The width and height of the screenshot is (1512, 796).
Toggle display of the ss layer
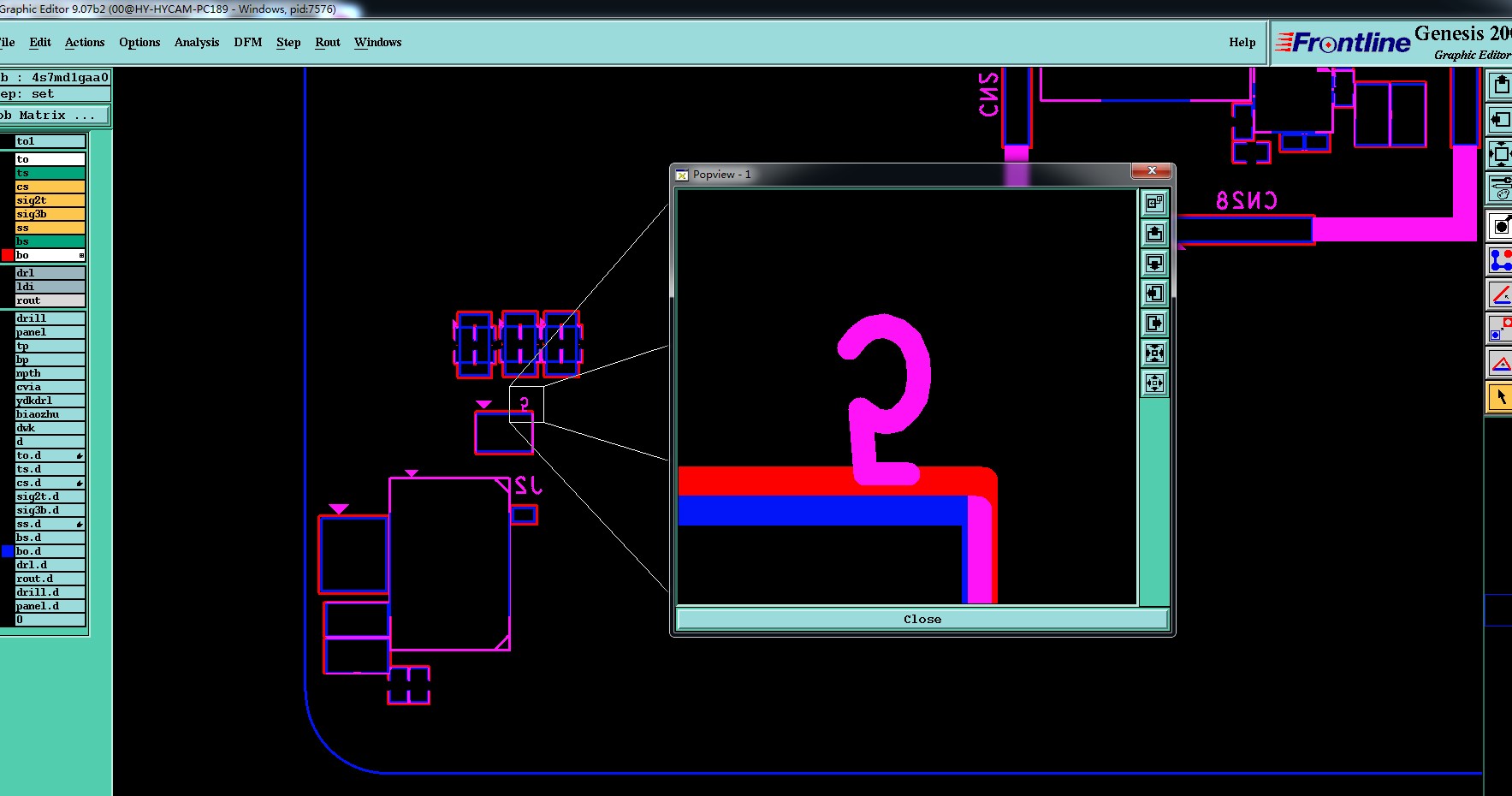[x=50, y=228]
